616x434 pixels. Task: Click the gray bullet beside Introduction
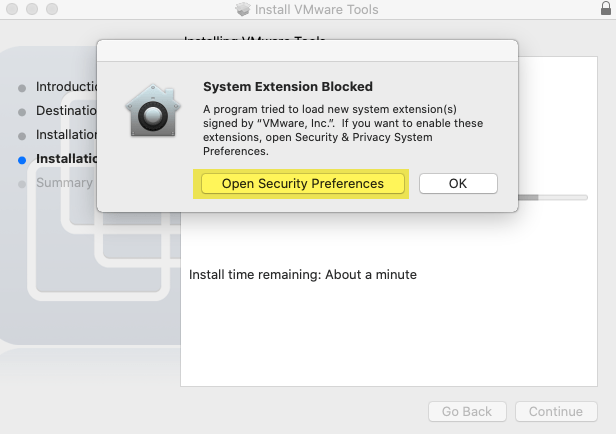(x=22, y=88)
